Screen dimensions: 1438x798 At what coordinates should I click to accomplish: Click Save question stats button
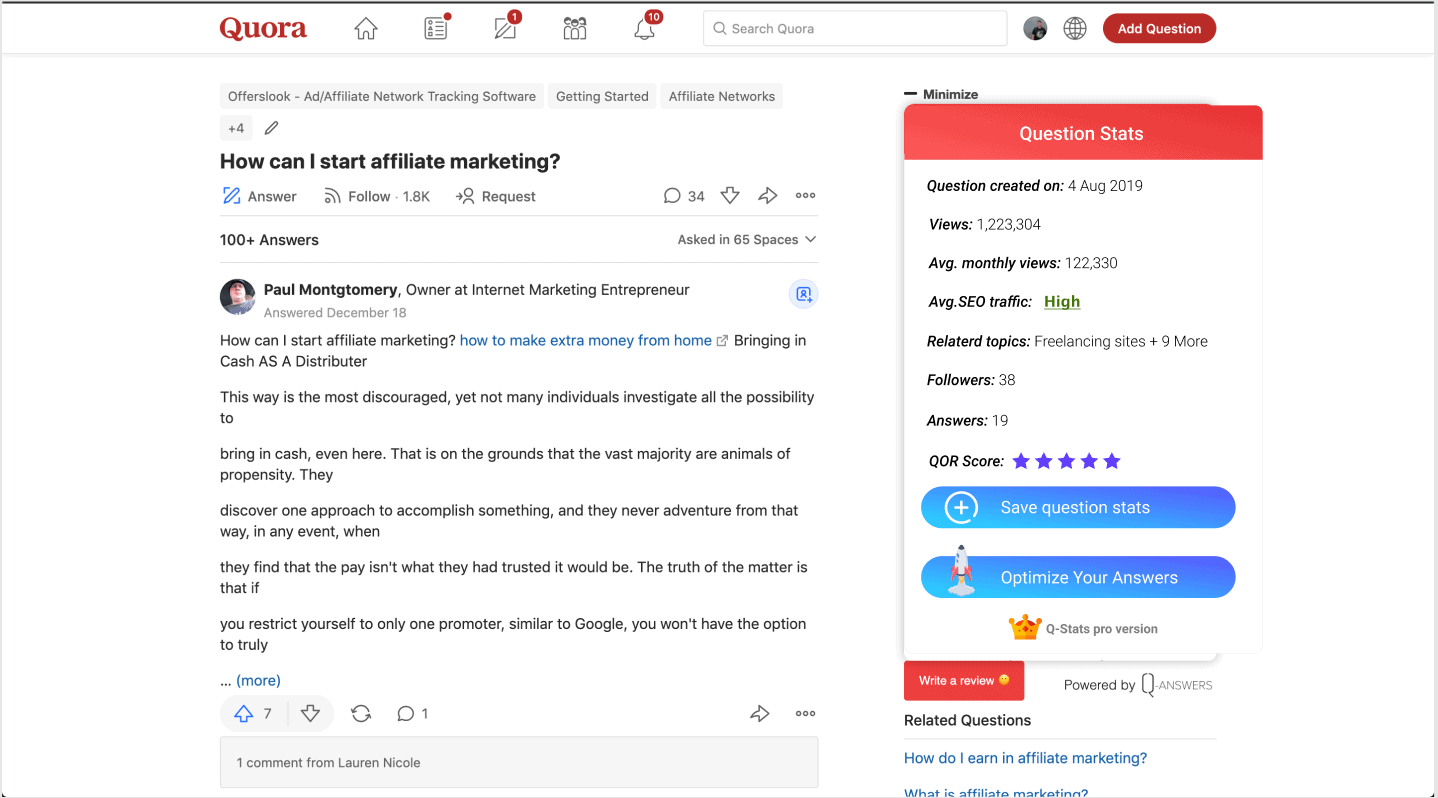pos(1078,507)
